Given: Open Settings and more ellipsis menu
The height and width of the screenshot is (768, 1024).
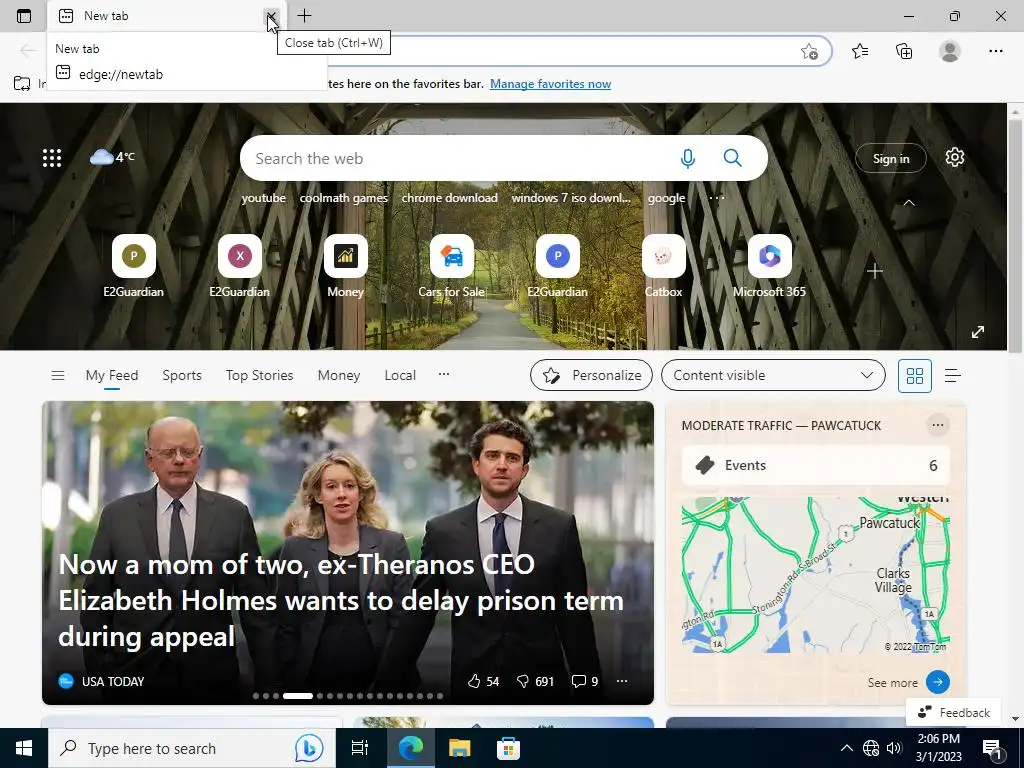Looking at the screenshot, I should (995, 51).
